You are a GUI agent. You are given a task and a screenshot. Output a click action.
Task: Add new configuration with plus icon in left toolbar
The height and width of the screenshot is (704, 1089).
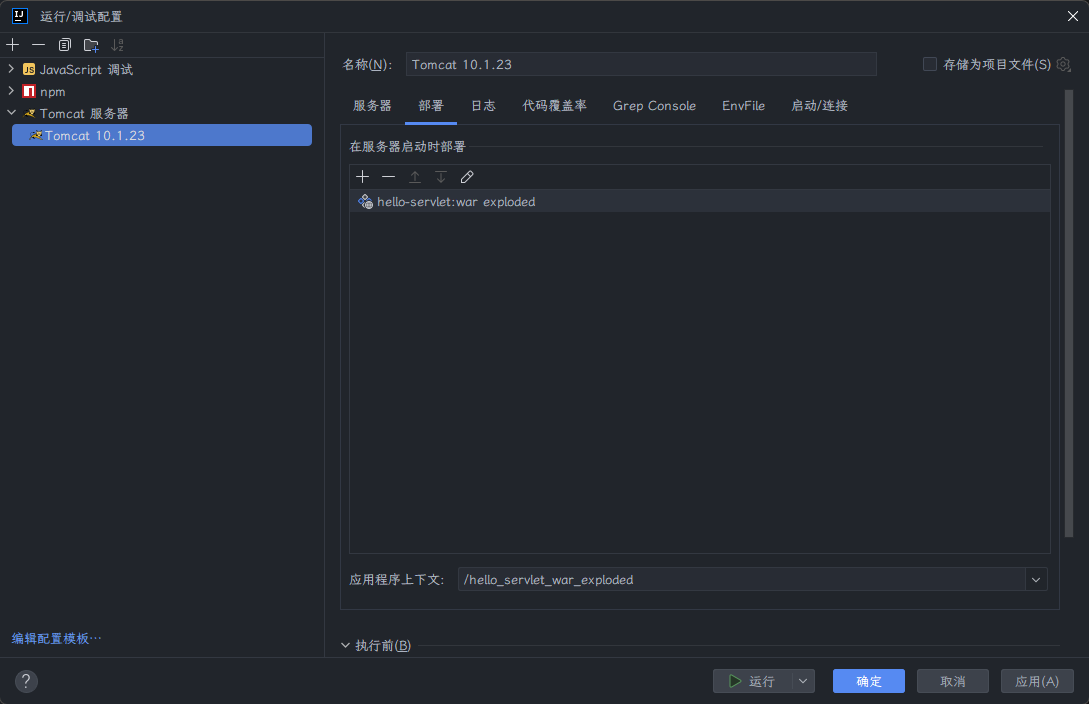(13, 45)
